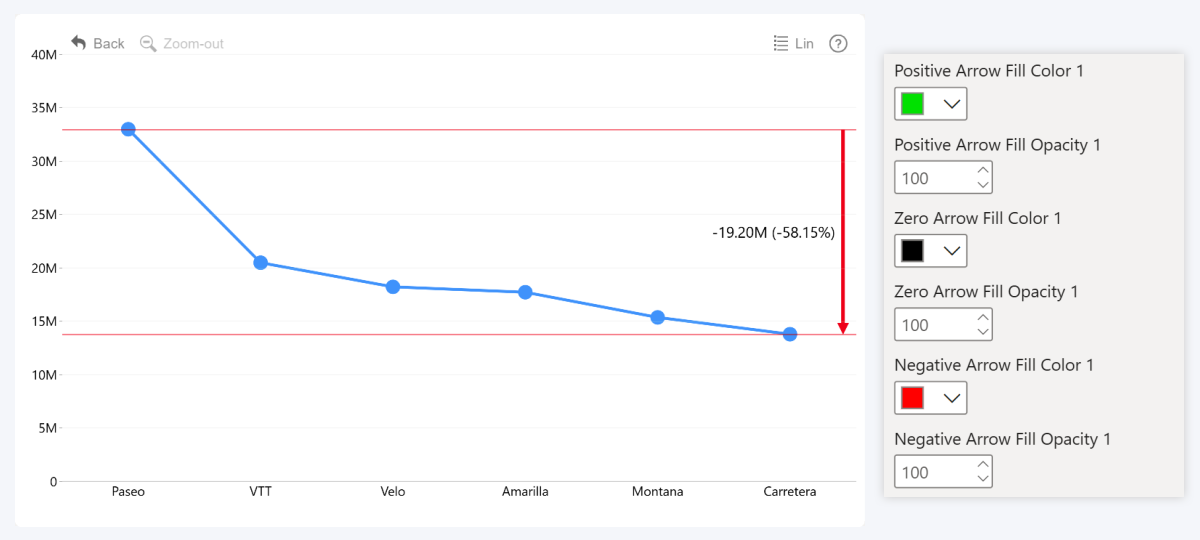
Task: Click the black zero arrow color swatch
Action: pyautogui.click(x=912, y=251)
